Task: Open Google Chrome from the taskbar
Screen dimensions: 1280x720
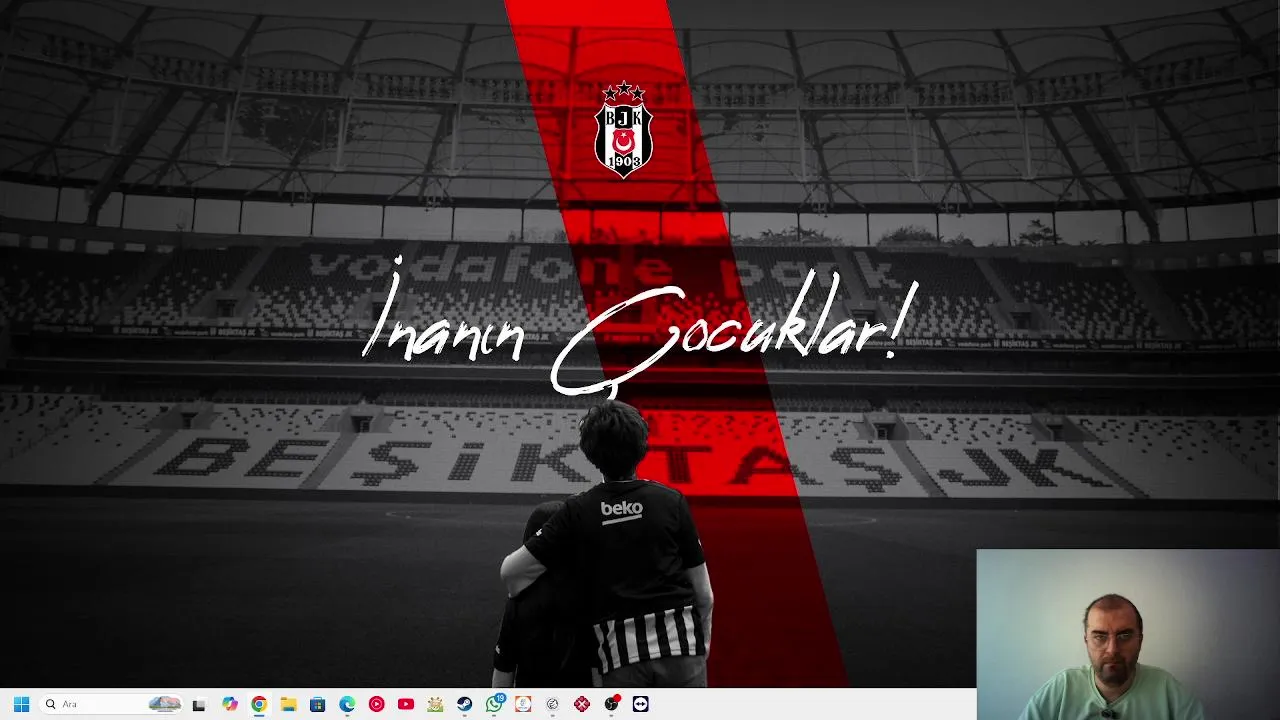Action: [x=259, y=704]
